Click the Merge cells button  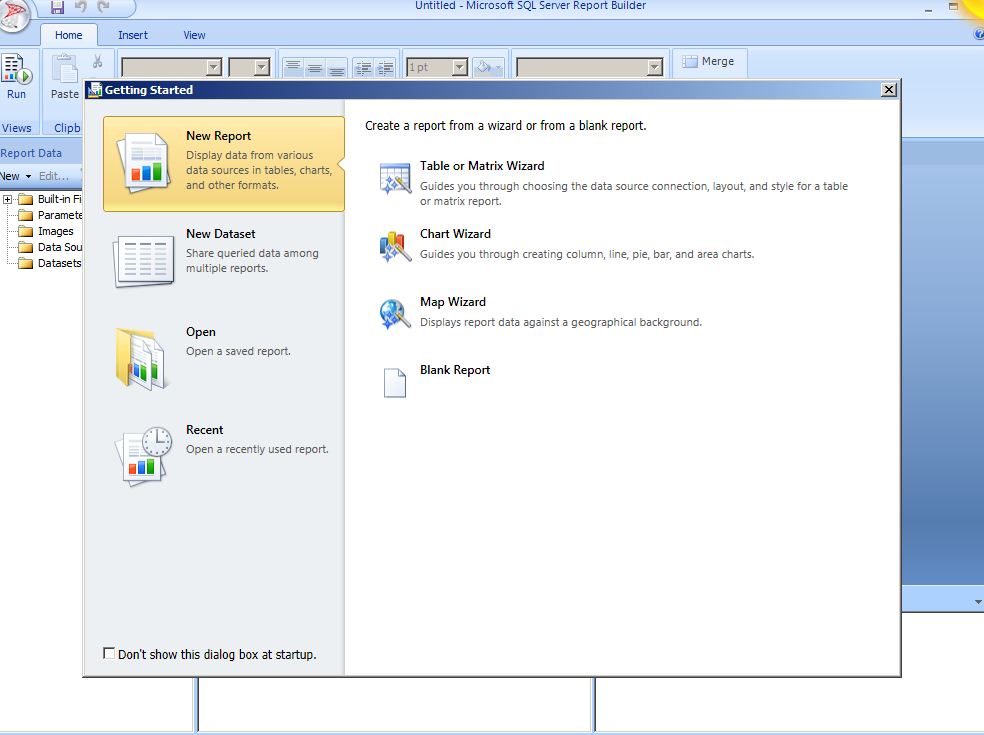(709, 62)
